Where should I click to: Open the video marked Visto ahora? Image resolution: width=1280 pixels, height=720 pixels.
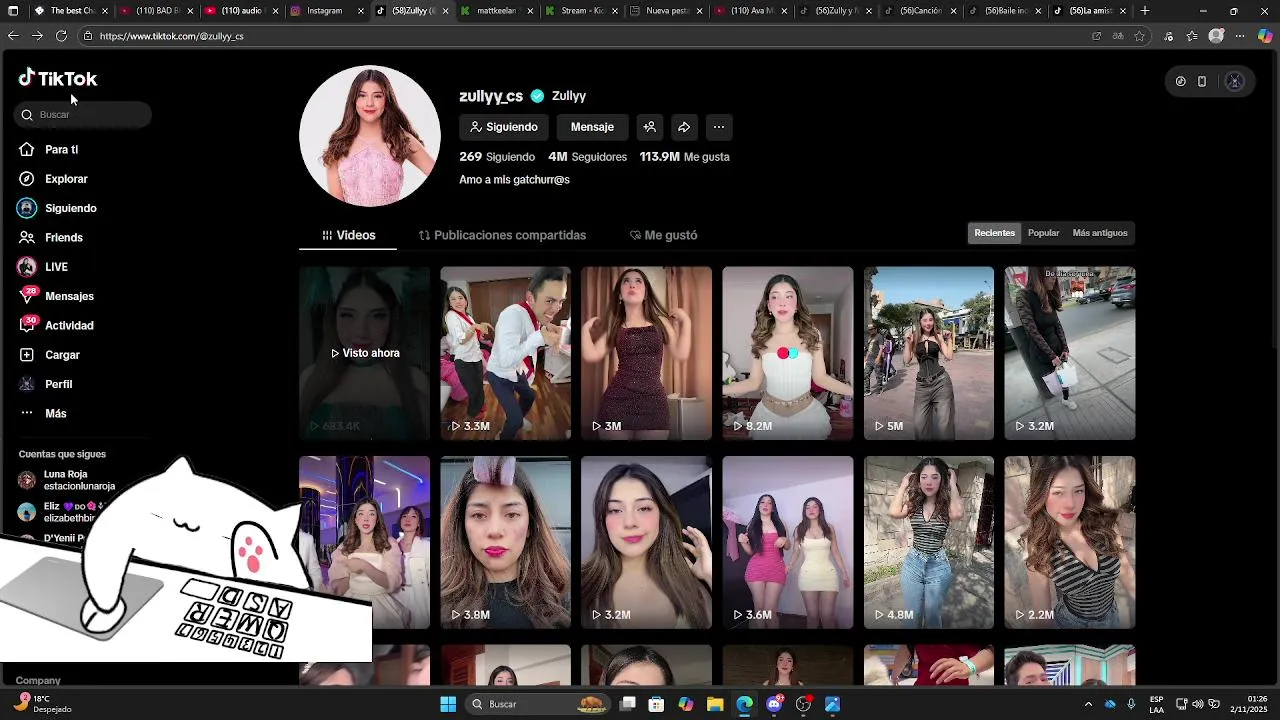pyautogui.click(x=364, y=353)
